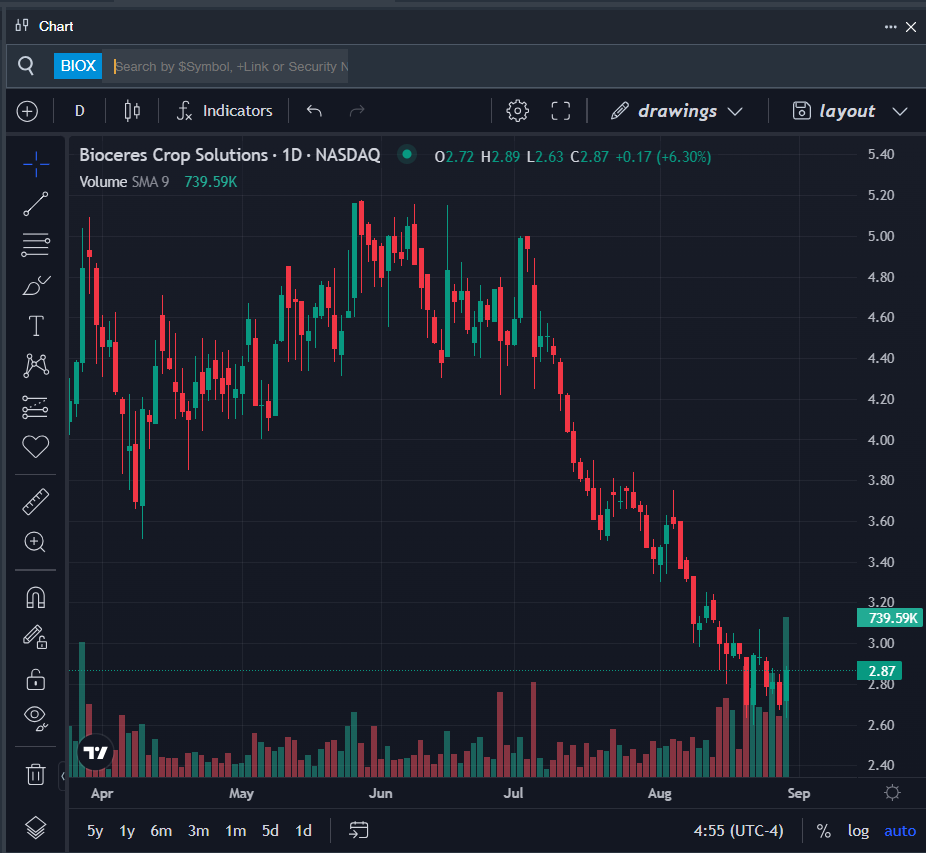Click the 2.87 current price label
Viewport: 926px width, 853px height.
point(880,671)
